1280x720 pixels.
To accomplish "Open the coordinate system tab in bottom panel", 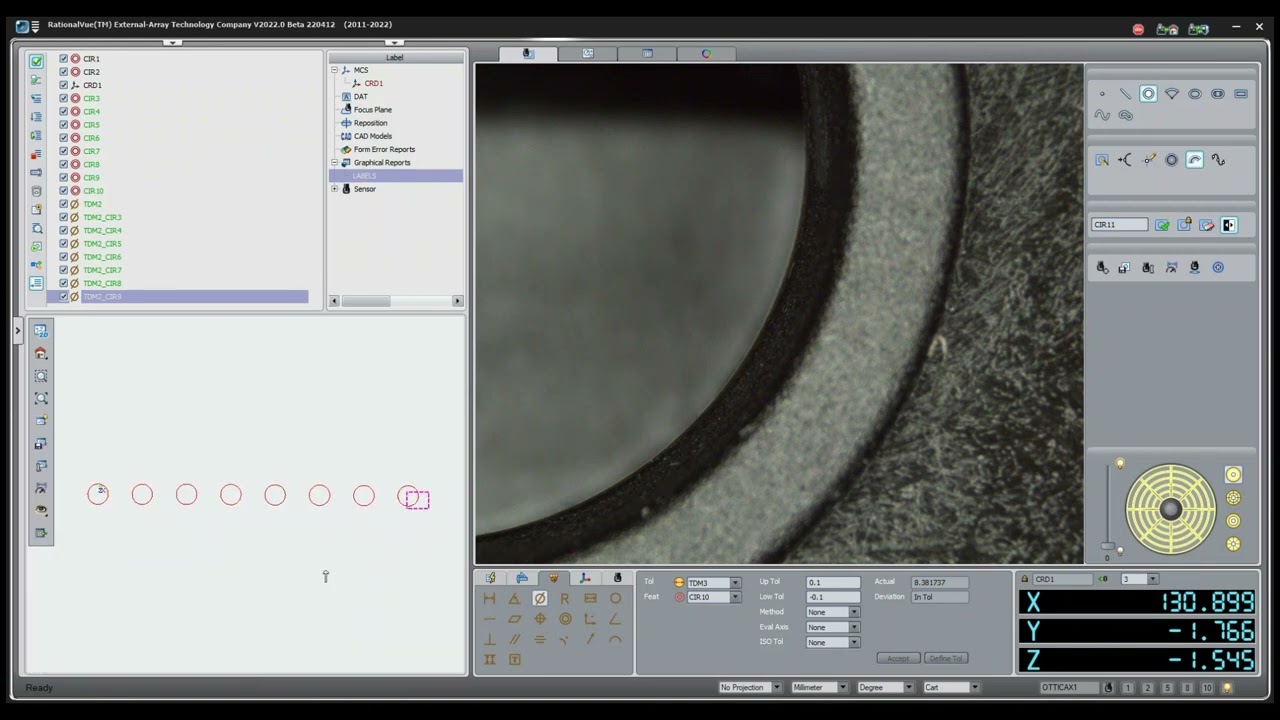I will [x=585, y=578].
